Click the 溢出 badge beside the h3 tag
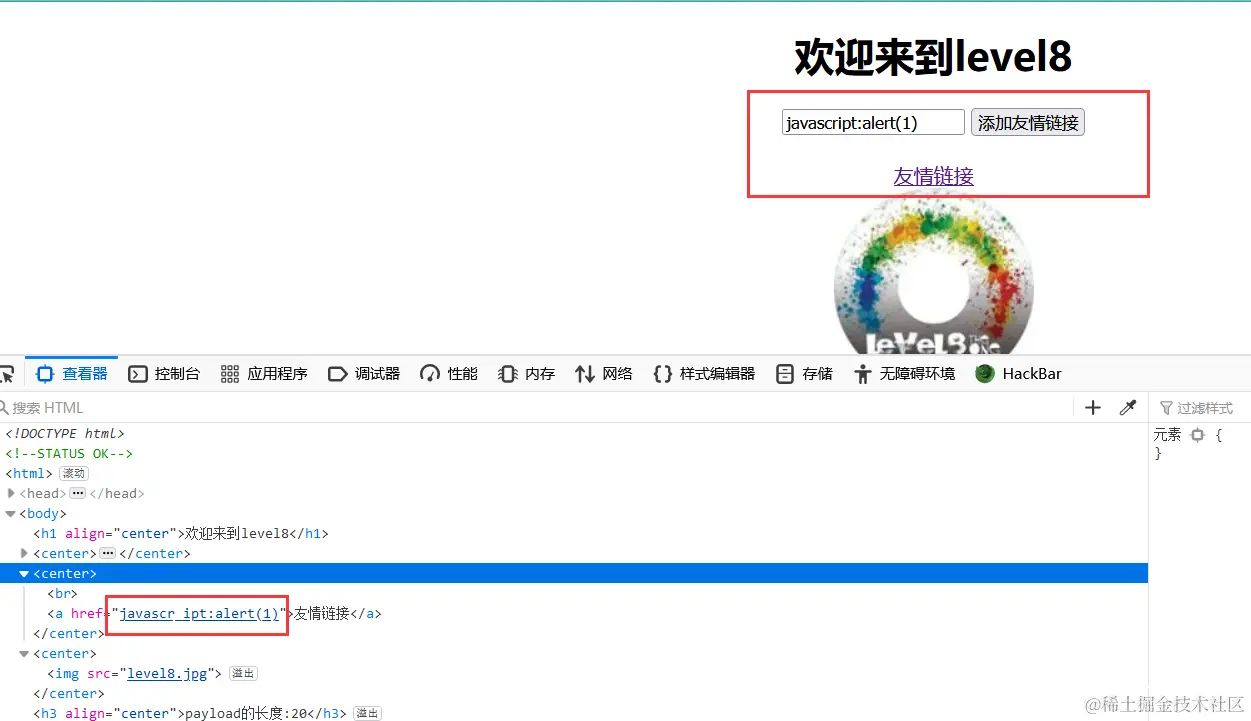This screenshot has height=721, width=1251. 368,713
